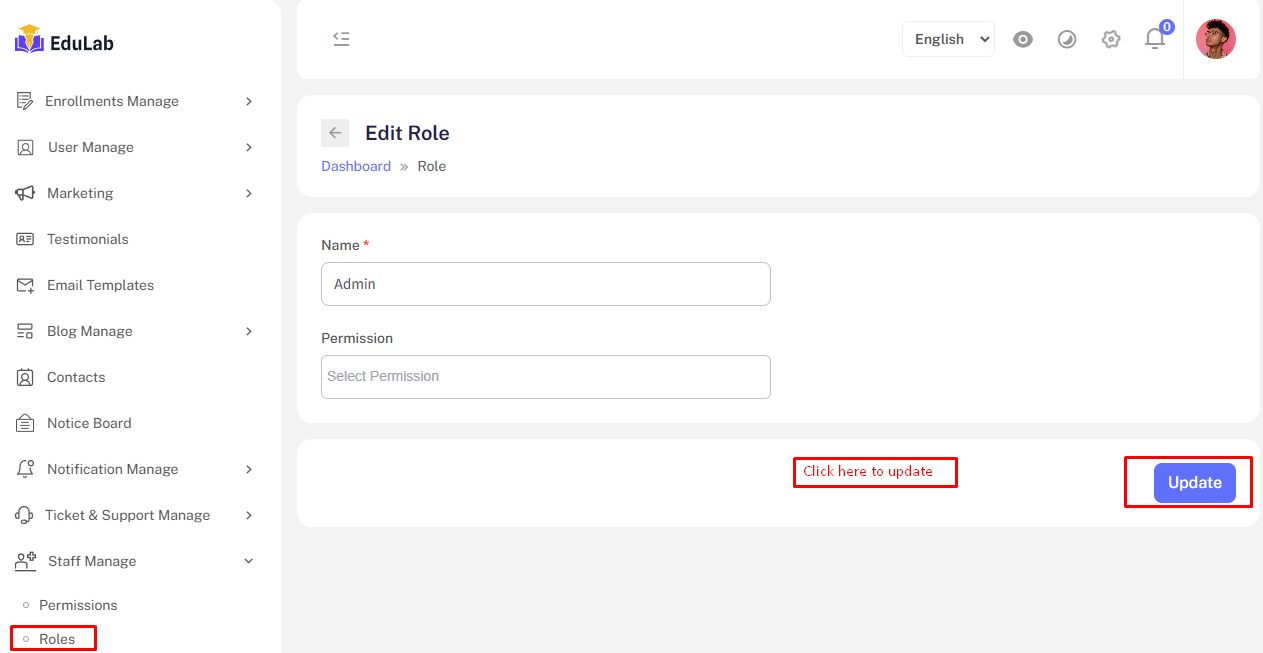Click the EduLab logo
Viewport: 1263px width, 653px height.
tap(64, 40)
